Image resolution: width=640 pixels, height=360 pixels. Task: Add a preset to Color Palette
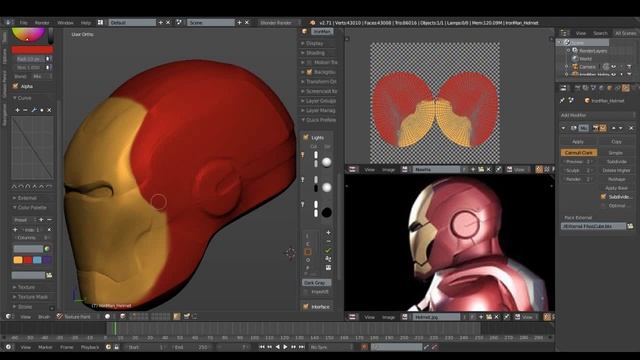click(41, 220)
